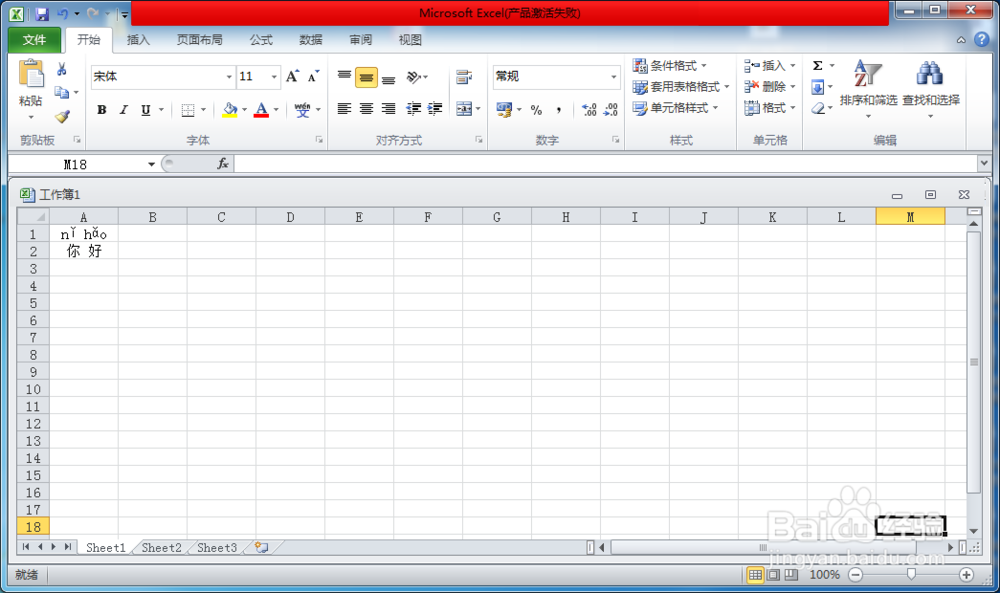
Task: Open number format 常规 dropdown
Action: (614, 77)
